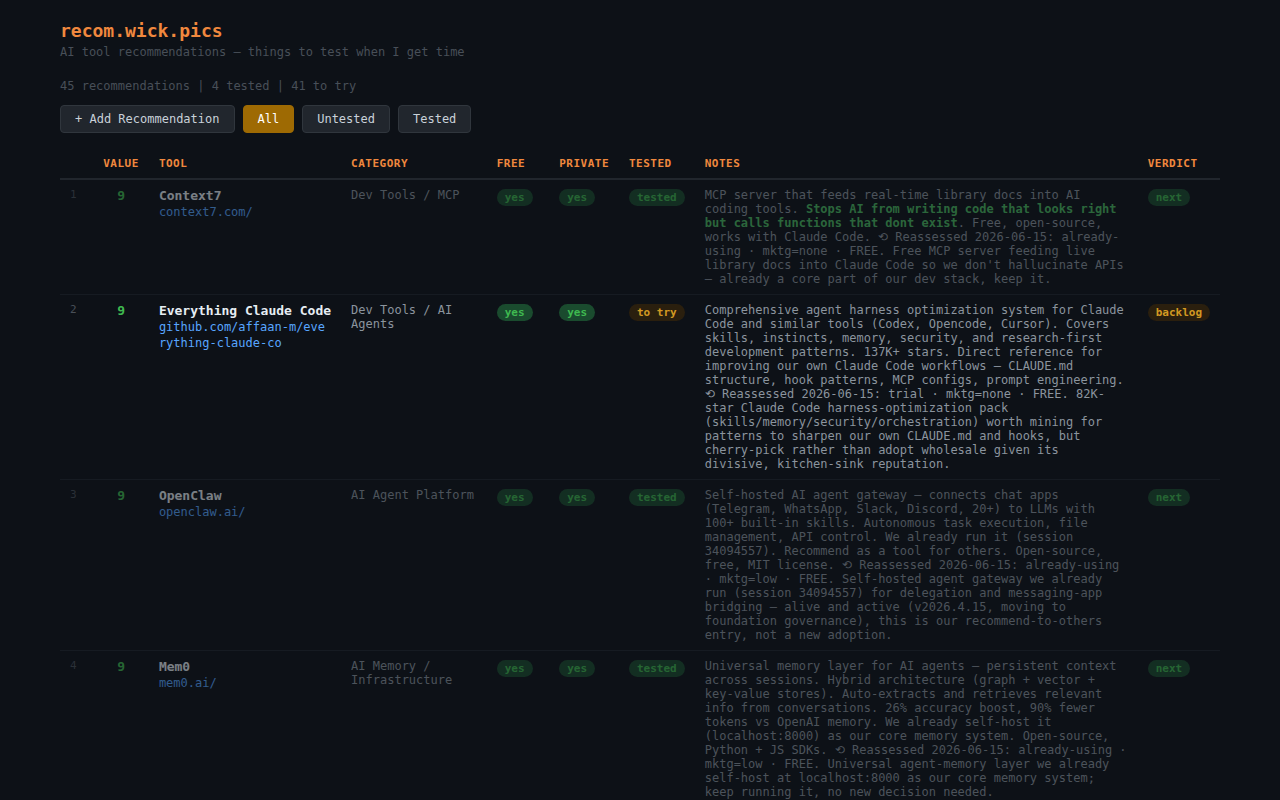Screen dimensions: 1280x800
Task: Switch to the Untested filter
Action: click(x=346, y=119)
